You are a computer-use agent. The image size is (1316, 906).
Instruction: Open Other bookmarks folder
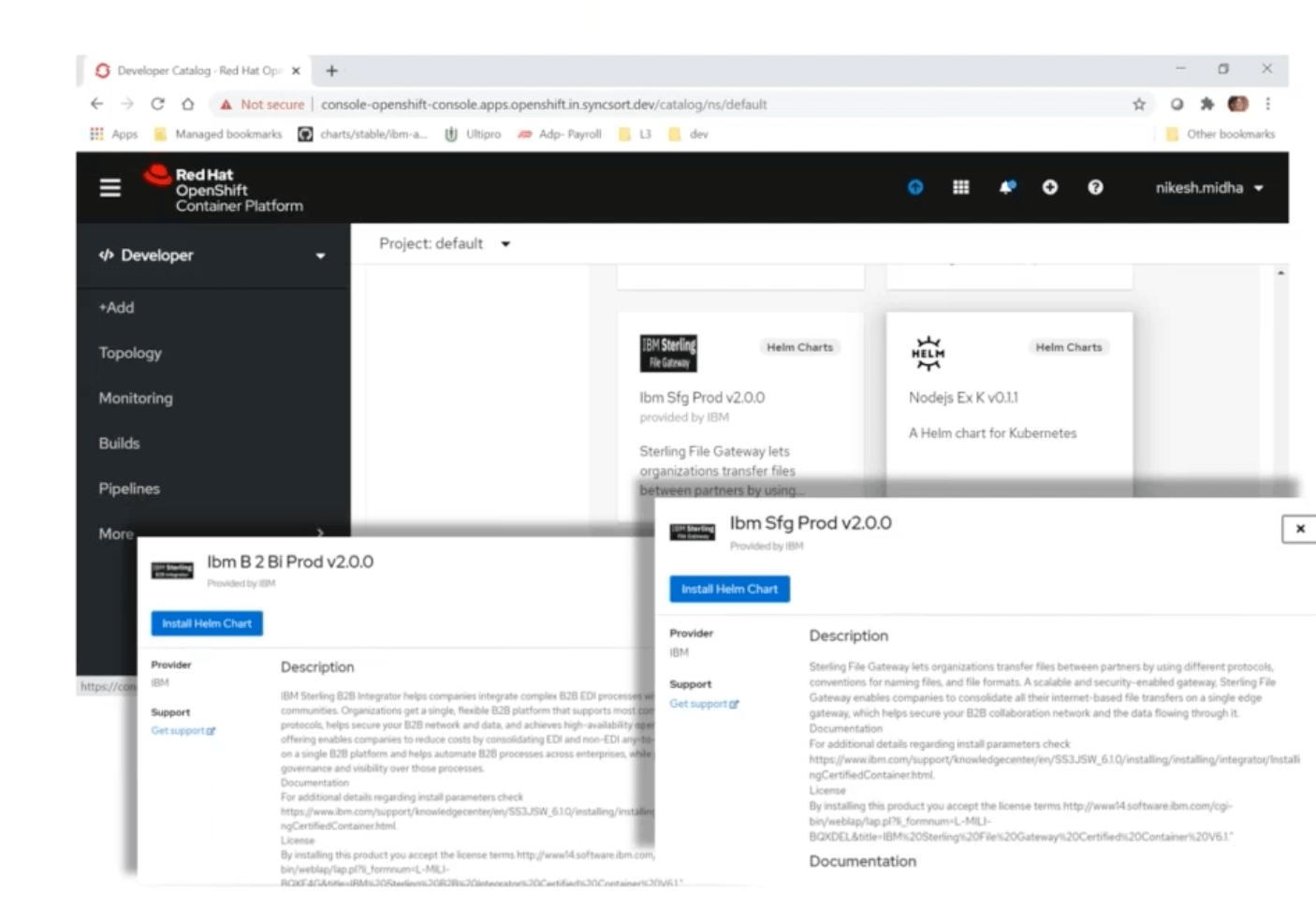(1221, 134)
